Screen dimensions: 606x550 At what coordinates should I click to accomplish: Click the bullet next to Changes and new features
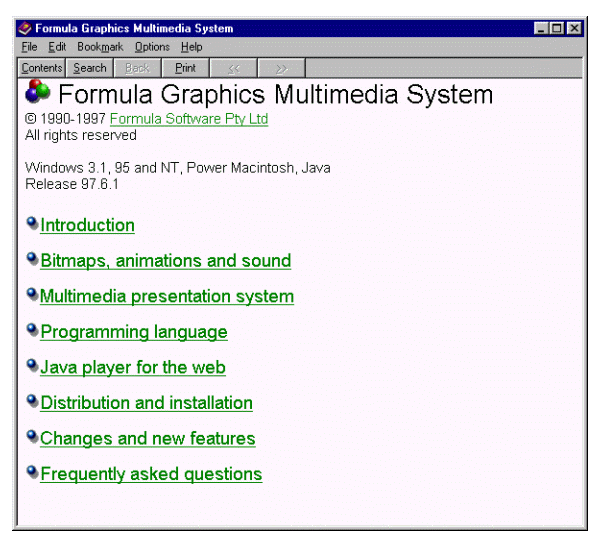pos(33,437)
